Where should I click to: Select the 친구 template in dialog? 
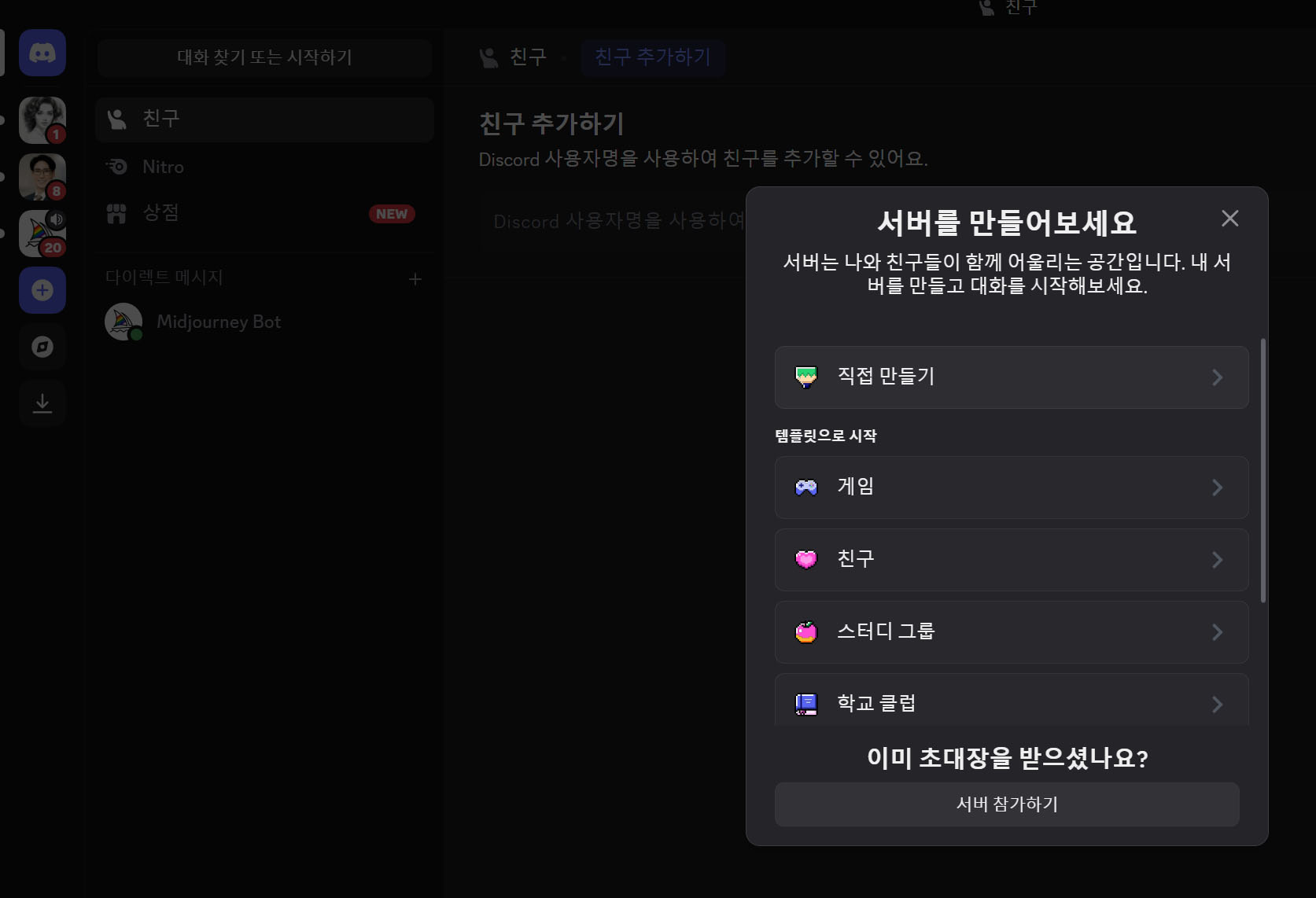[1012, 560]
